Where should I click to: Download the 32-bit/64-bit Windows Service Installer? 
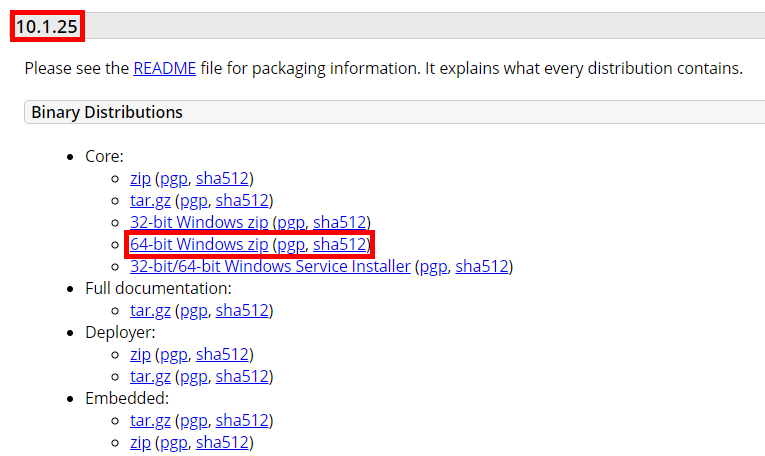[270, 266]
